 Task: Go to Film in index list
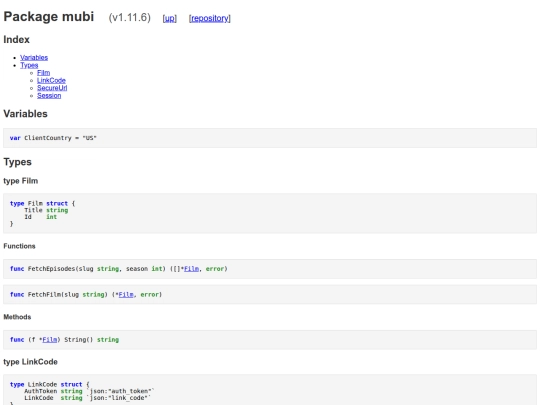(x=43, y=73)
